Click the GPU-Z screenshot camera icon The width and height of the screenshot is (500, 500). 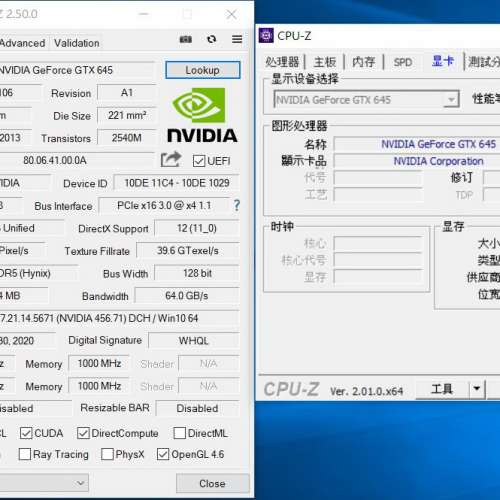click(x=186, y=40)
